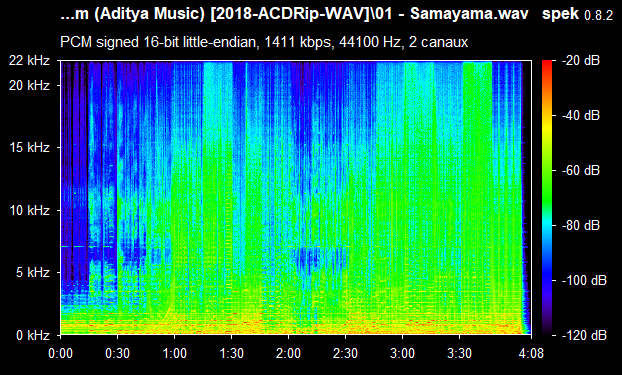Click the 0 kHz frequency axis label

click(33, 335)
